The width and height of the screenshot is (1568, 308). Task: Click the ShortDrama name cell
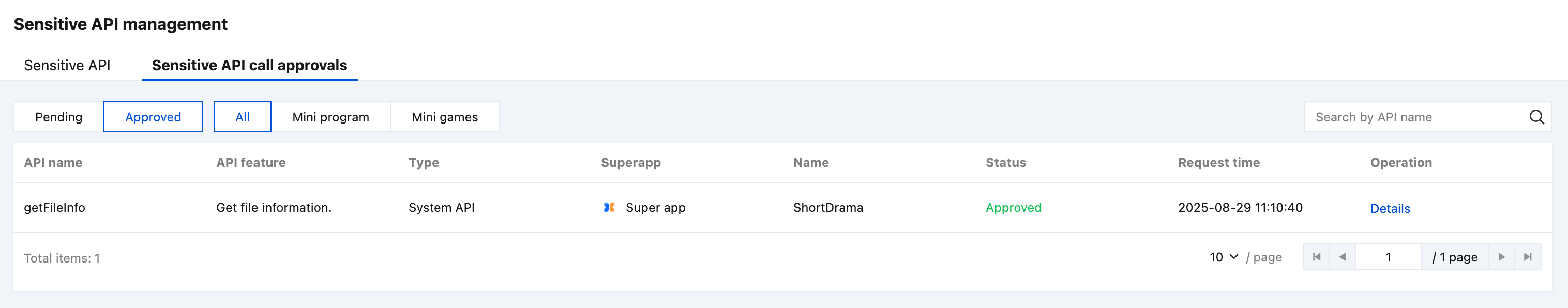pos(828,208)
